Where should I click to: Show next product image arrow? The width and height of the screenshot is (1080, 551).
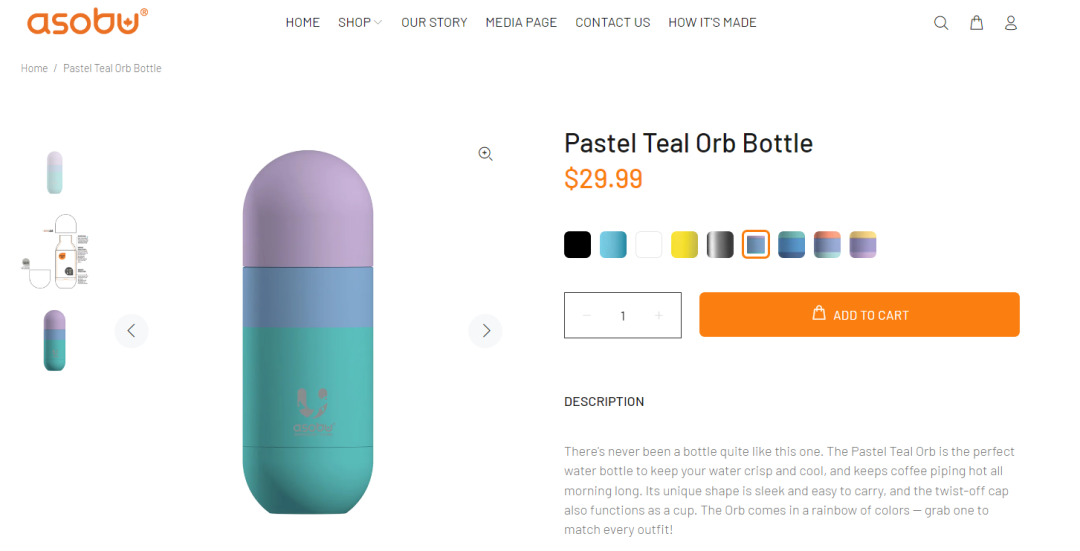(x=485, y=331)
